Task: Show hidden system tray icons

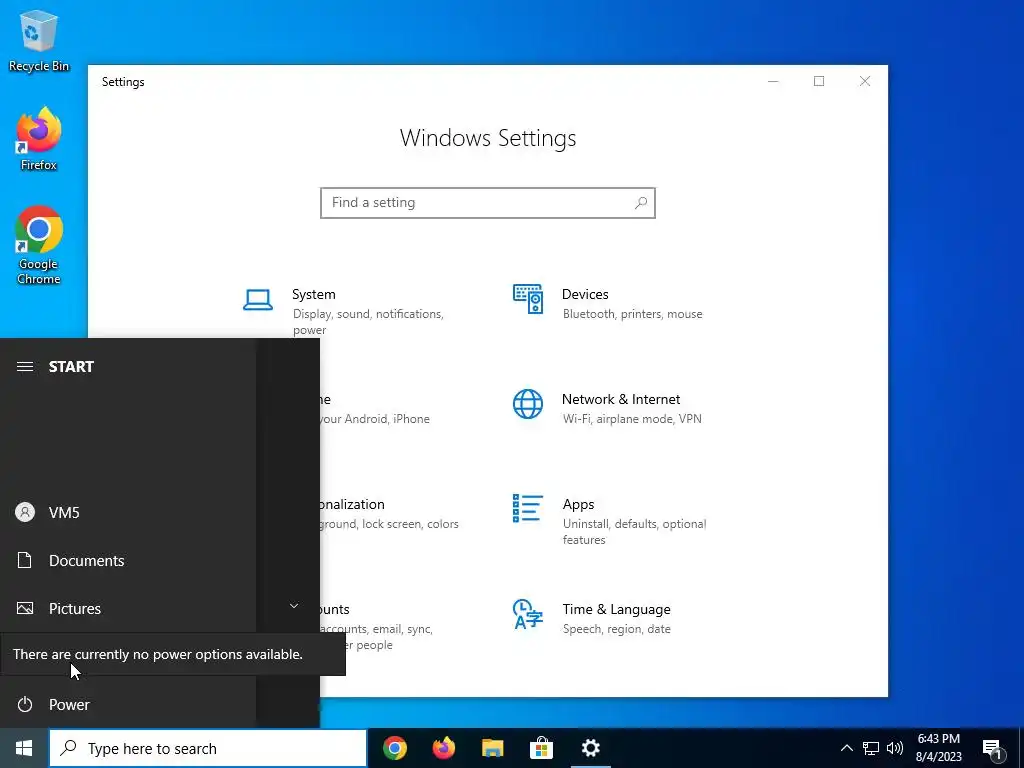Action: pyautogui.click(x=846, y=748)
